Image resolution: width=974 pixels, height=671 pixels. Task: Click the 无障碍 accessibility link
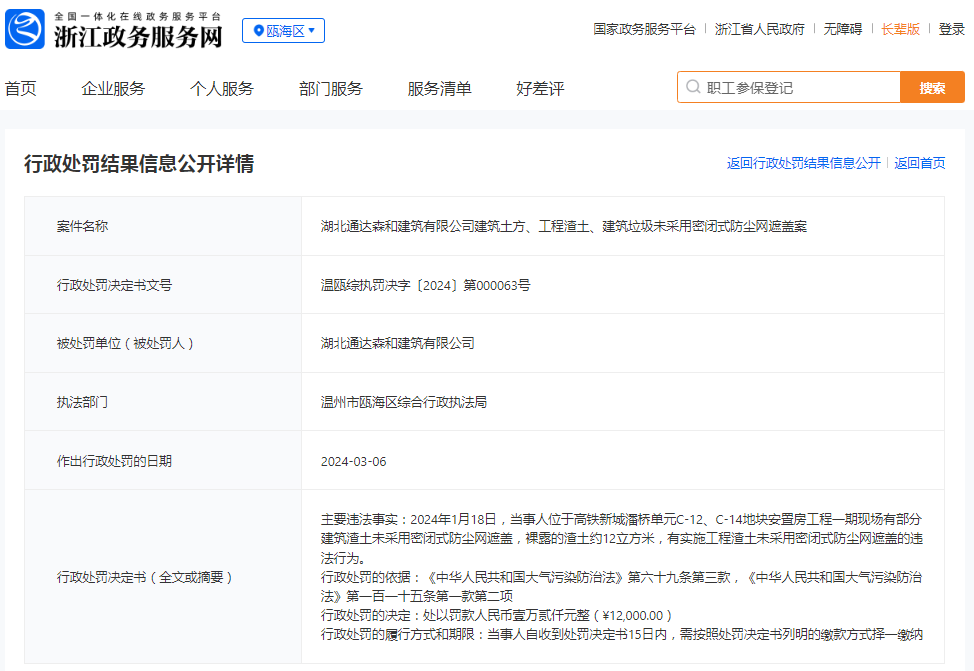tap(842, 29)
